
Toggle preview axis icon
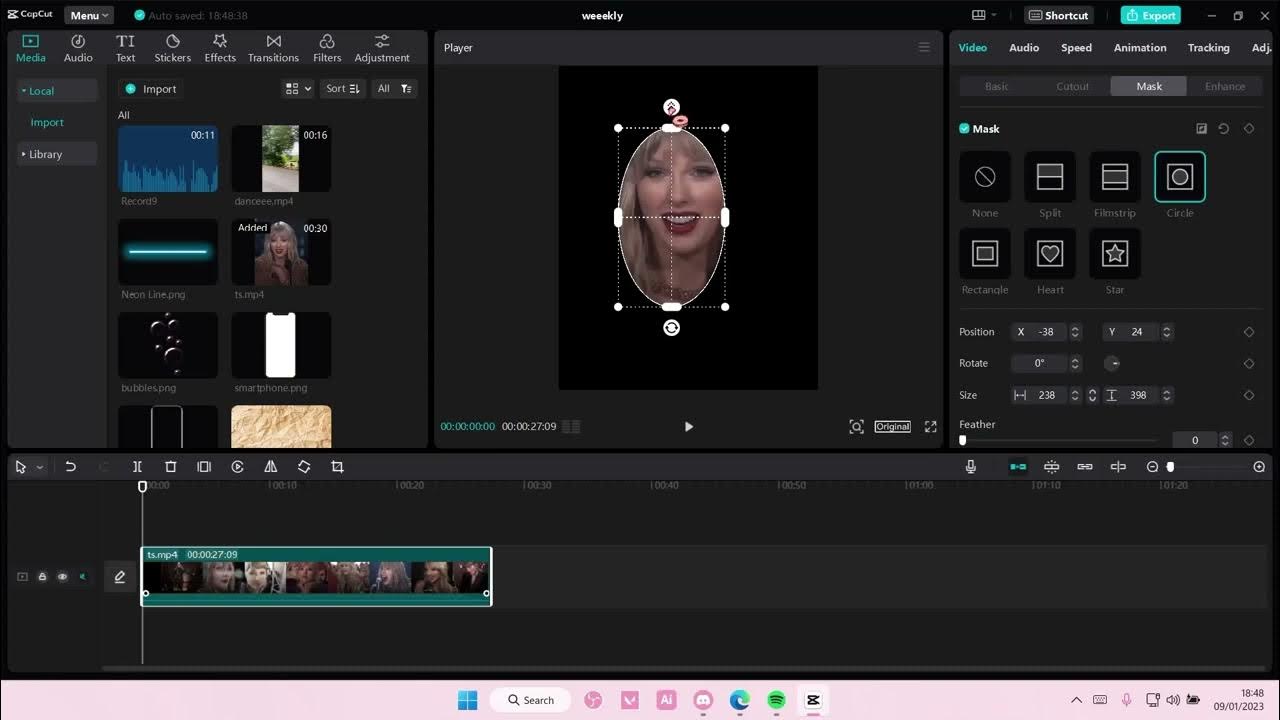(1118, 467)
